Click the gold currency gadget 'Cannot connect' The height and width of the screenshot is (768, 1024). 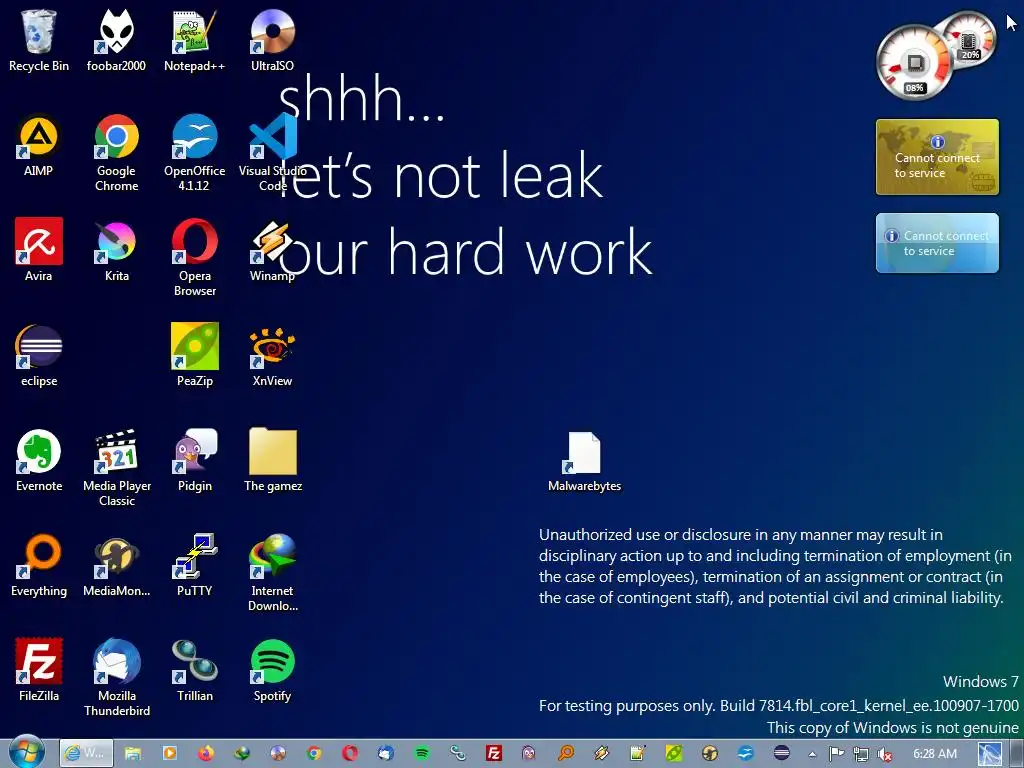click(937, 157)
